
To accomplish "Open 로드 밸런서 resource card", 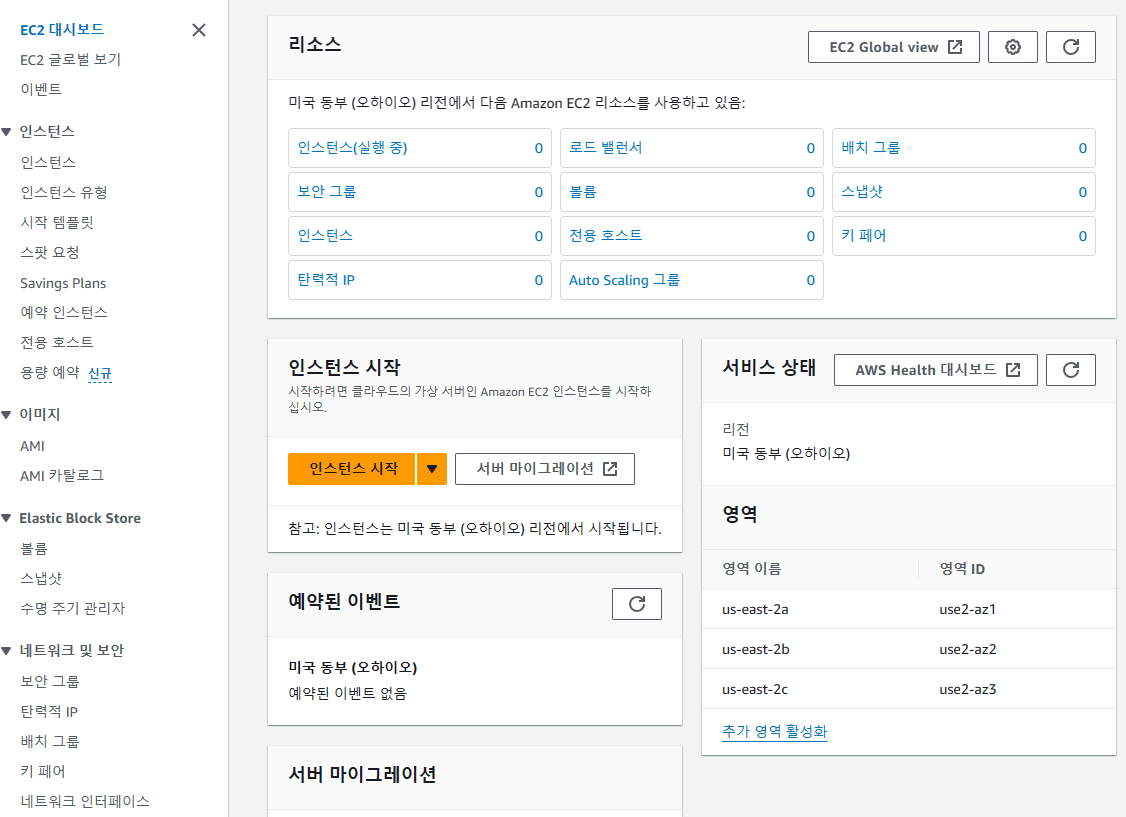I will click(x=692, y=148).
